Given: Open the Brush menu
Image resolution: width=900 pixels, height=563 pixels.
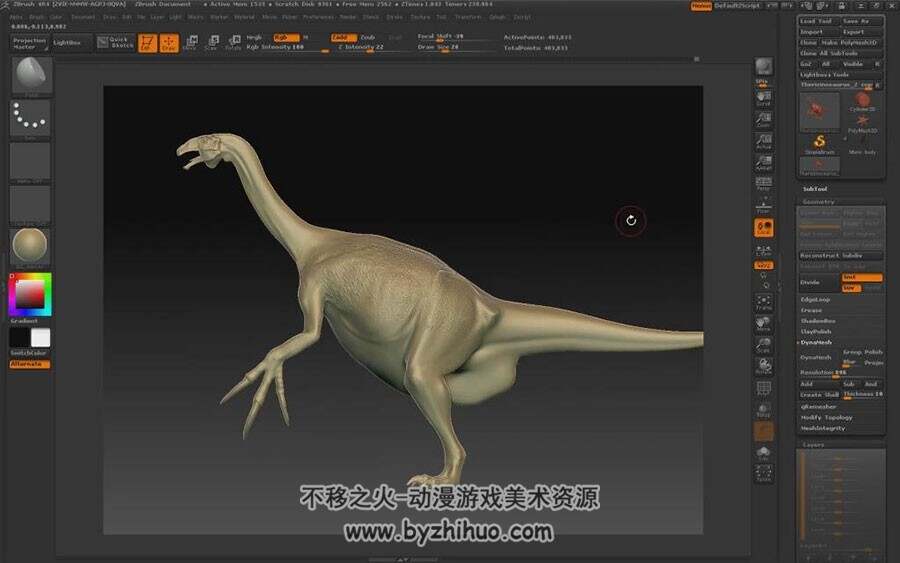Looking at the screenshot, I should pyautogui.click(x=36, y=17).
